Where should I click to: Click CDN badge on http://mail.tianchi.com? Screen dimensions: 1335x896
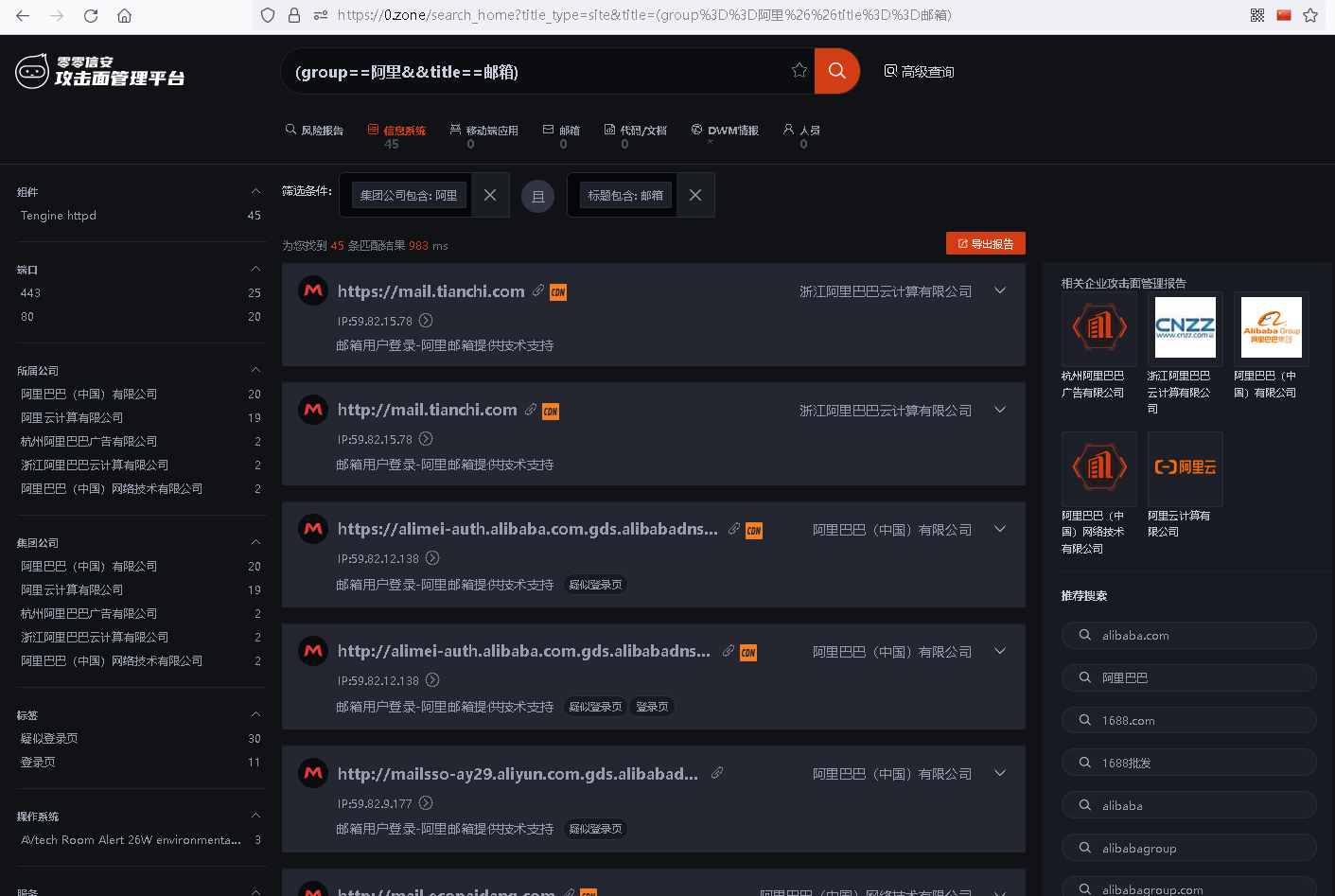click(x=551, y=411)
